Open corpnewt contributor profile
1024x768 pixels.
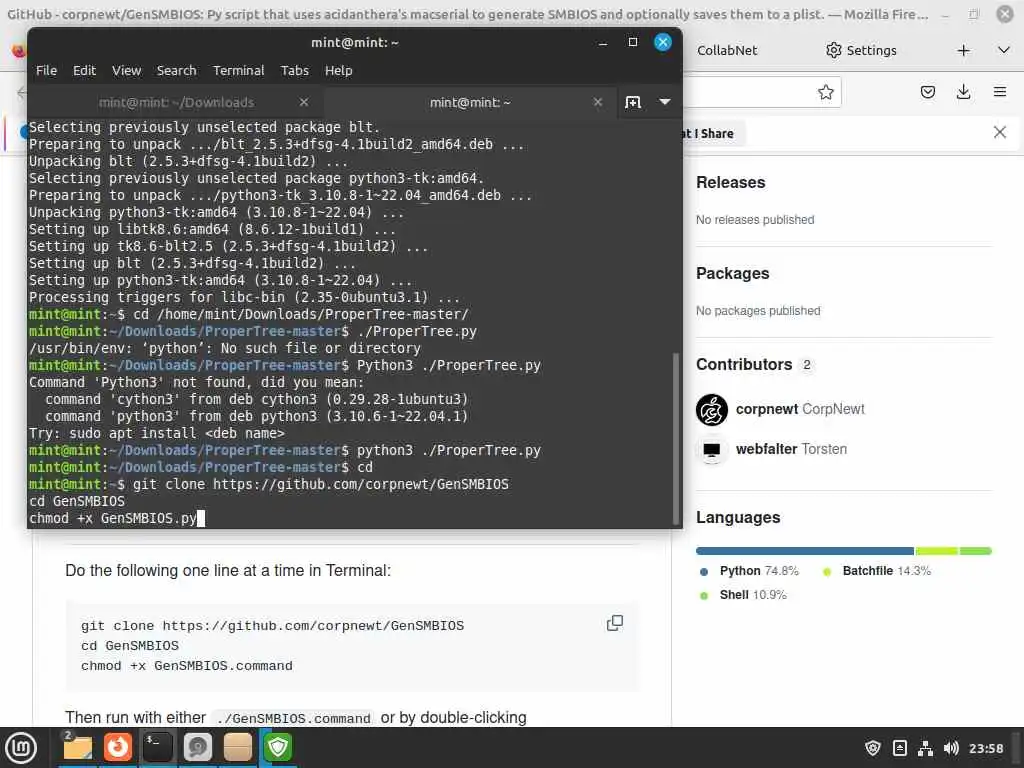(800, 409)
